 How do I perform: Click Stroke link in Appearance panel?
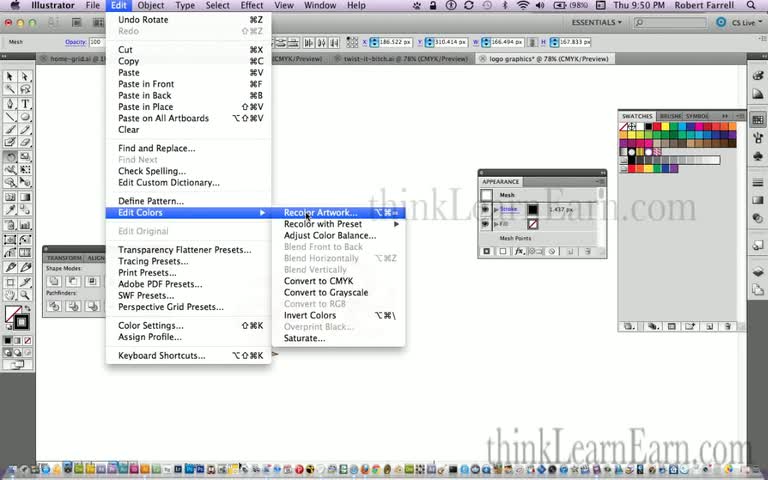[508, 210]
